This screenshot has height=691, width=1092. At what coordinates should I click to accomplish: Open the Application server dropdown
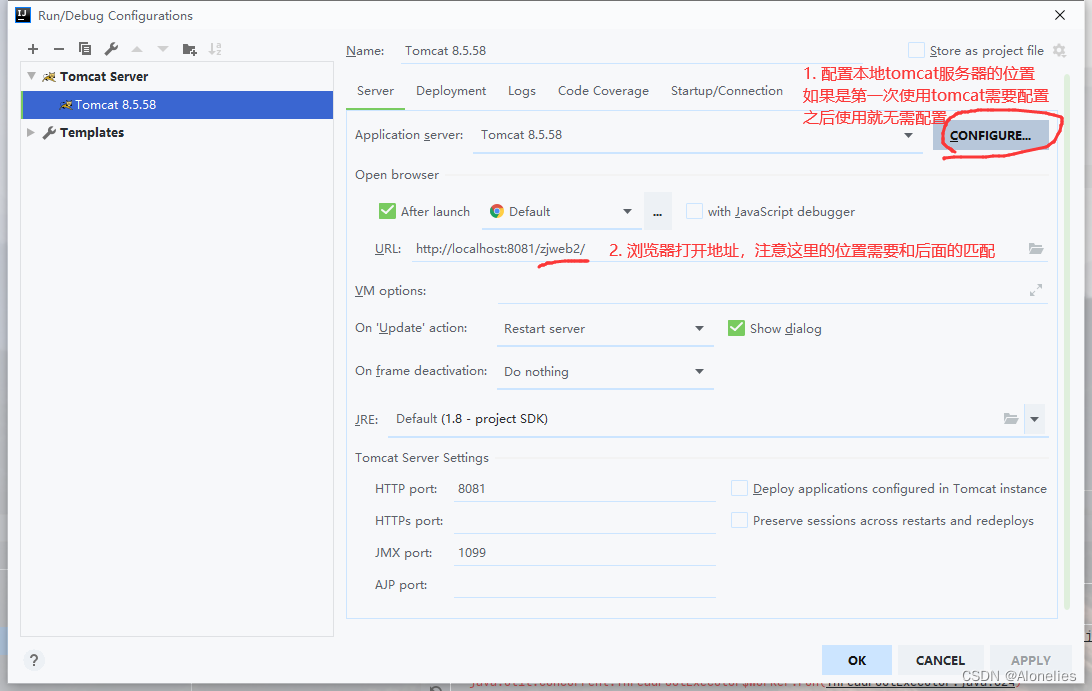point(908,135)
